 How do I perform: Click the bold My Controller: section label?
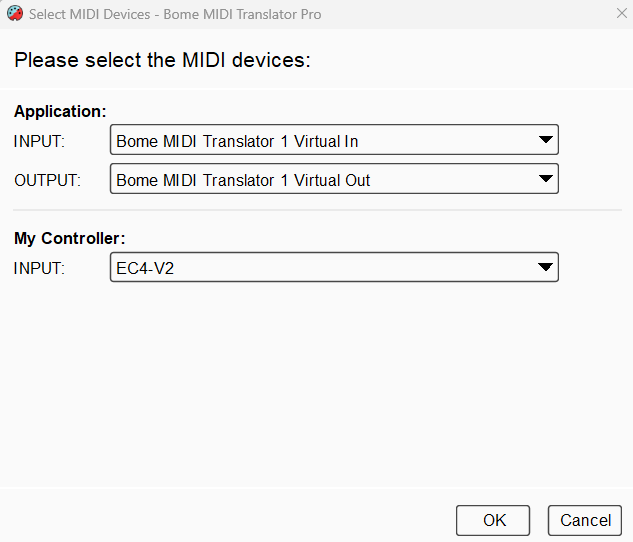coord(70,238)
